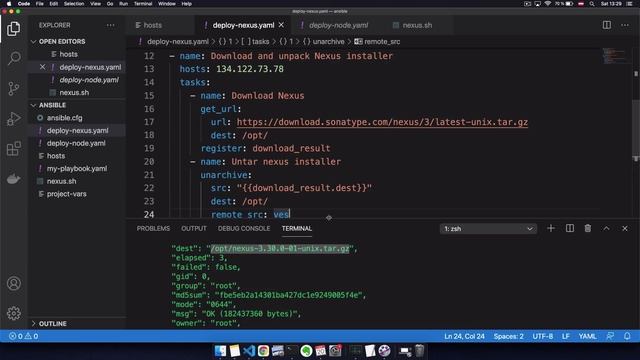640x360 pixels.
Task: Close deploy-nexus.yaml in Open Editors
Action: point(42,67)
